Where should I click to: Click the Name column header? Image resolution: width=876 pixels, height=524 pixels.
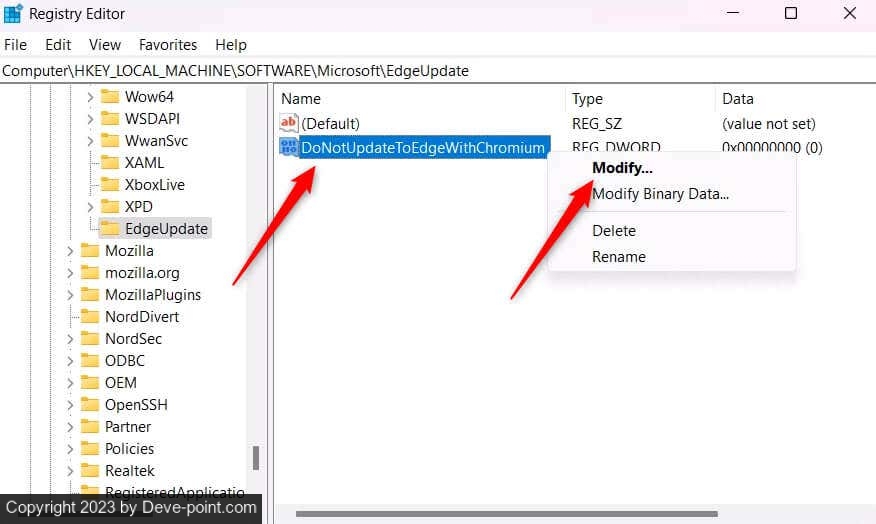click(x=301, y=99)
